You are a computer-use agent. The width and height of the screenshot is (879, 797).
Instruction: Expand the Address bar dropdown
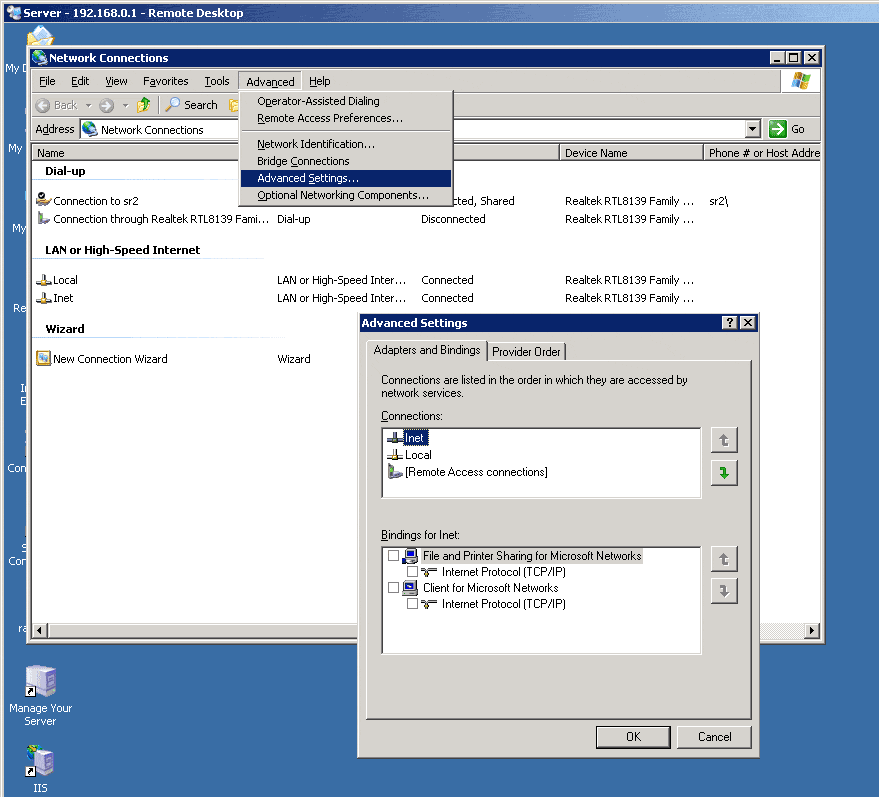coord(752,129)
